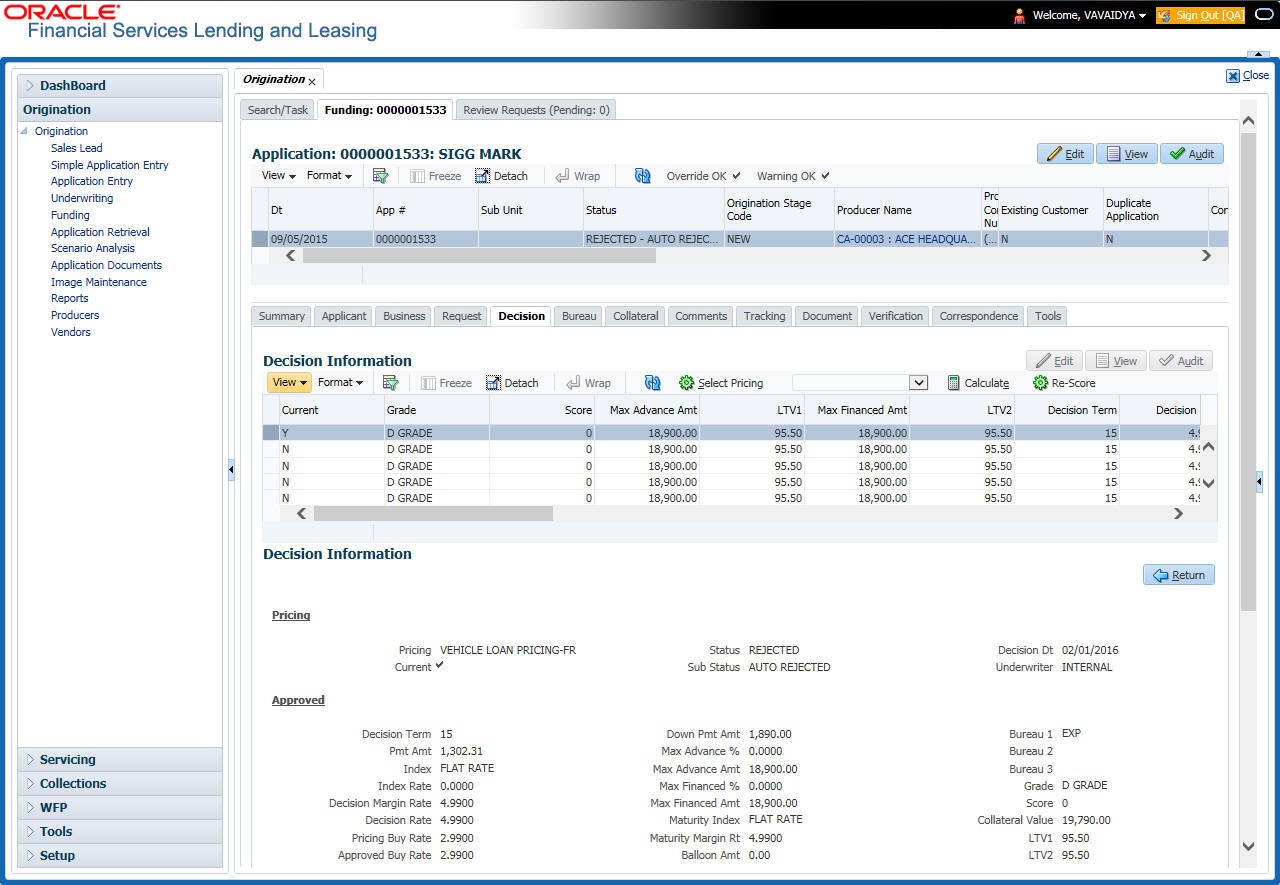This screenshot has width=1280, height=885.
Task: Toggle the Override OK checkmark
Action: pyautogui.click(x=737, y=176)
